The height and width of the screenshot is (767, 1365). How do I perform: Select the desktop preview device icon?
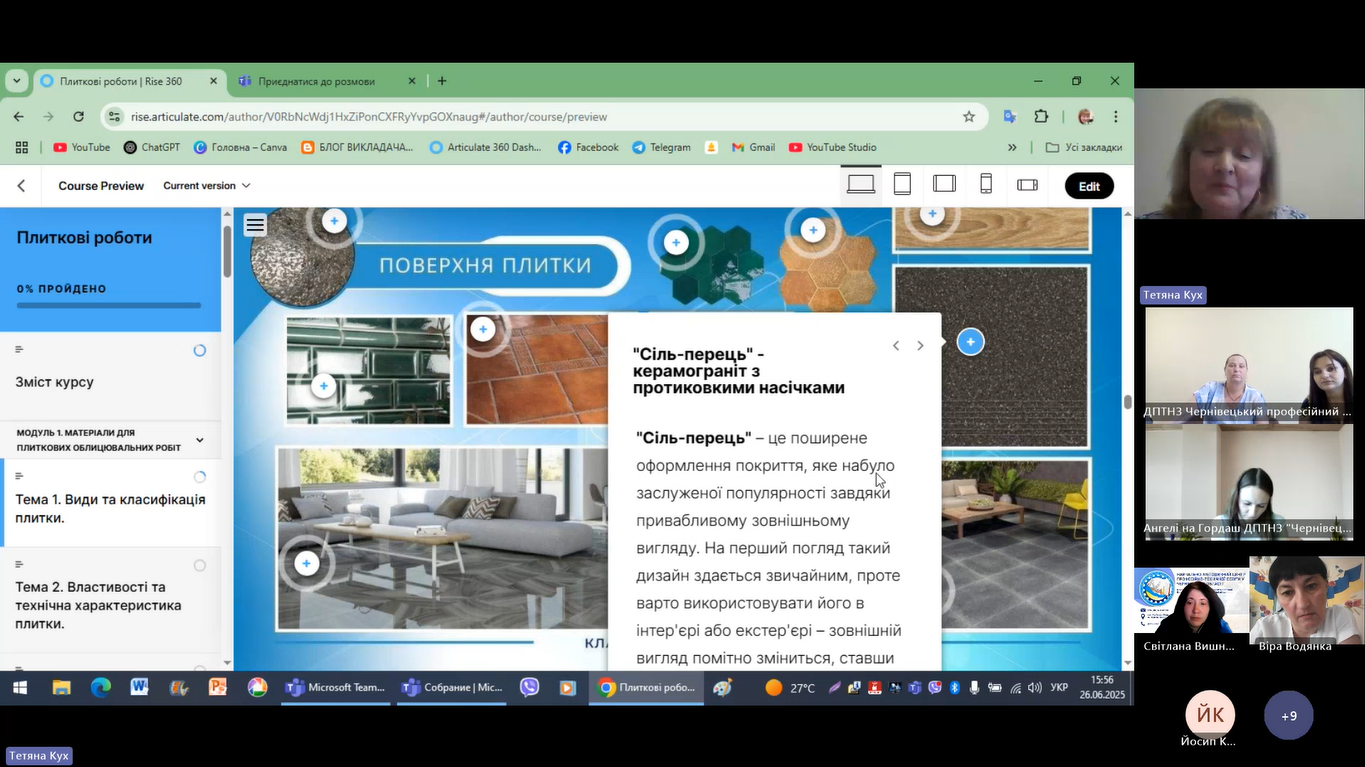coord(860,185)
